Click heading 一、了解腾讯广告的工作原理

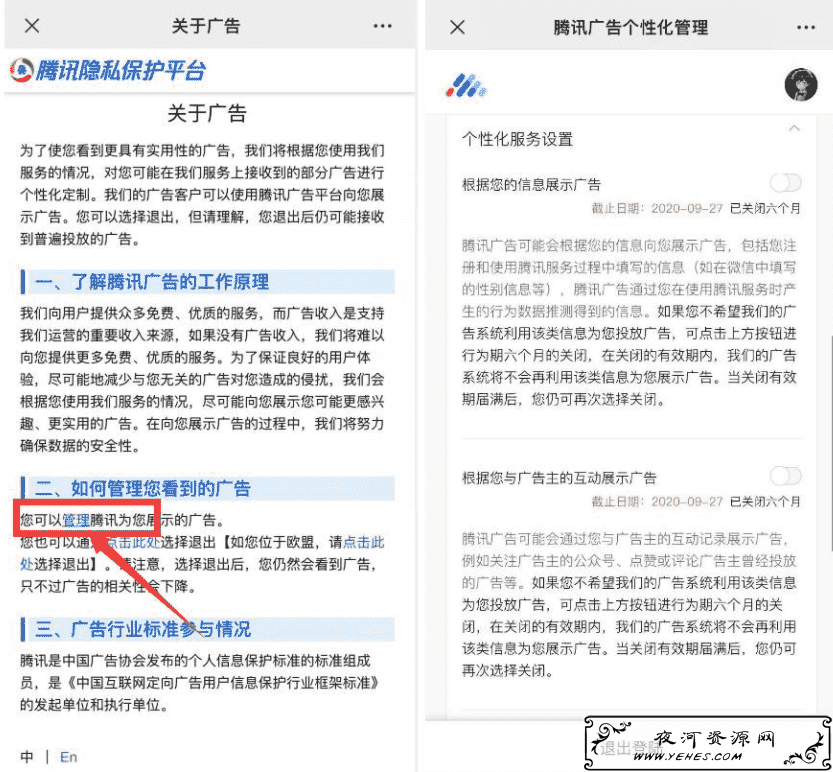[x=152, y=282]
